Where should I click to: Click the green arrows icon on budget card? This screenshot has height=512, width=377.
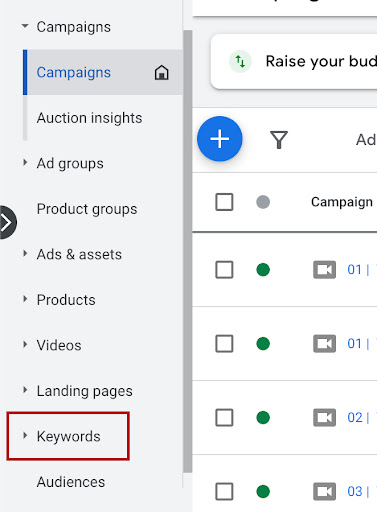tap(240, 61)
